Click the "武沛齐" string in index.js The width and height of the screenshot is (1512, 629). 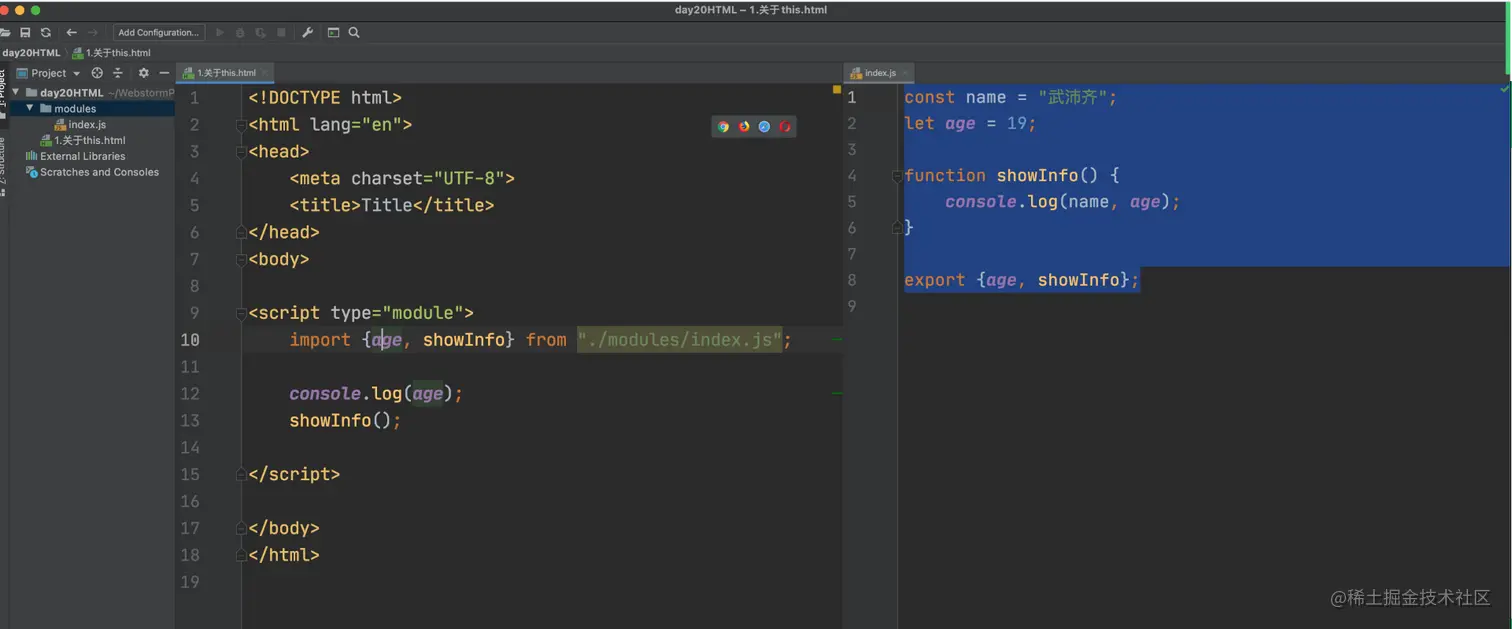click(1072, 97)
